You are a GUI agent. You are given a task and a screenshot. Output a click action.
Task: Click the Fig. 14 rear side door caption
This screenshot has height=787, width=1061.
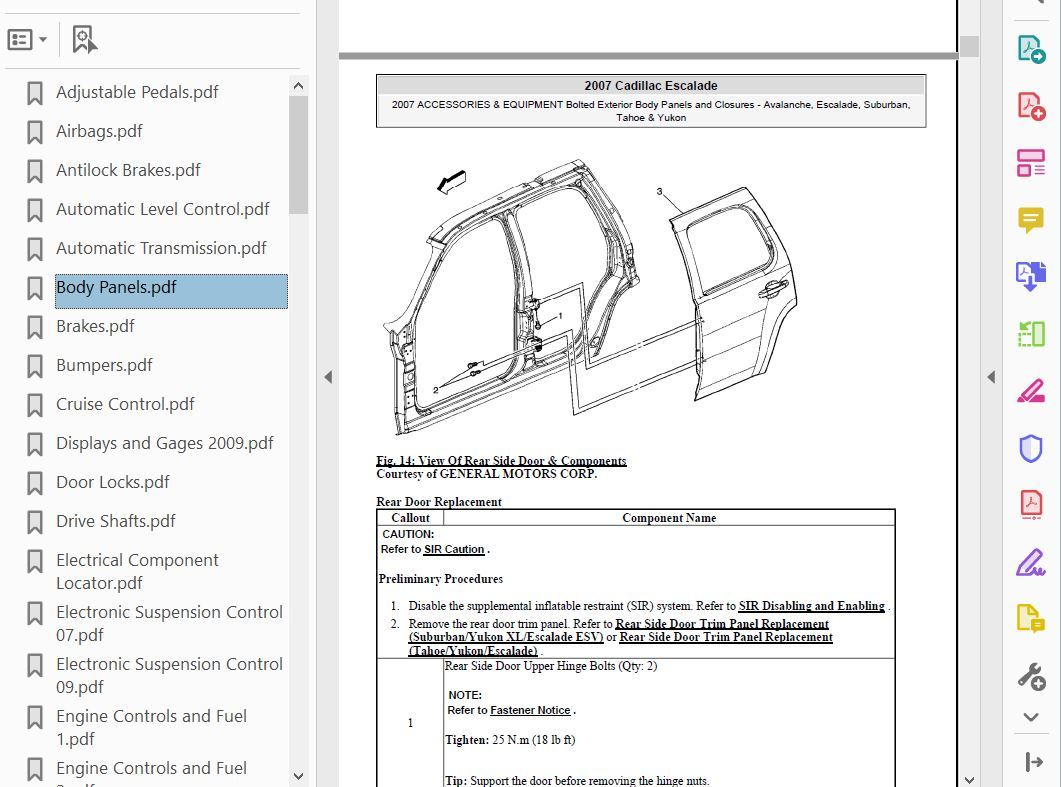[x=501, y=461]
